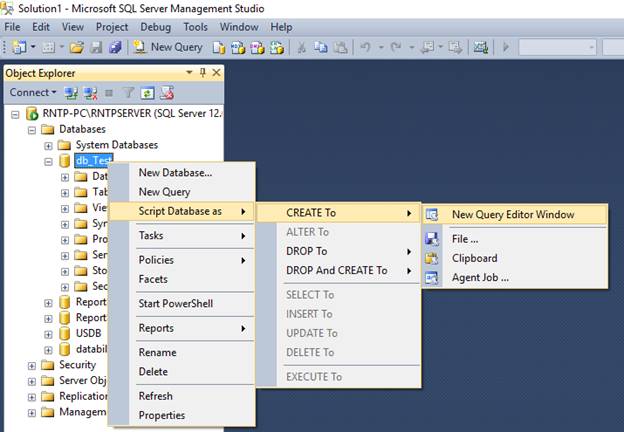Click the Refresh icon in Object Explorer
The width and height of the screenshot is (624, 432).
pos(147,93)
